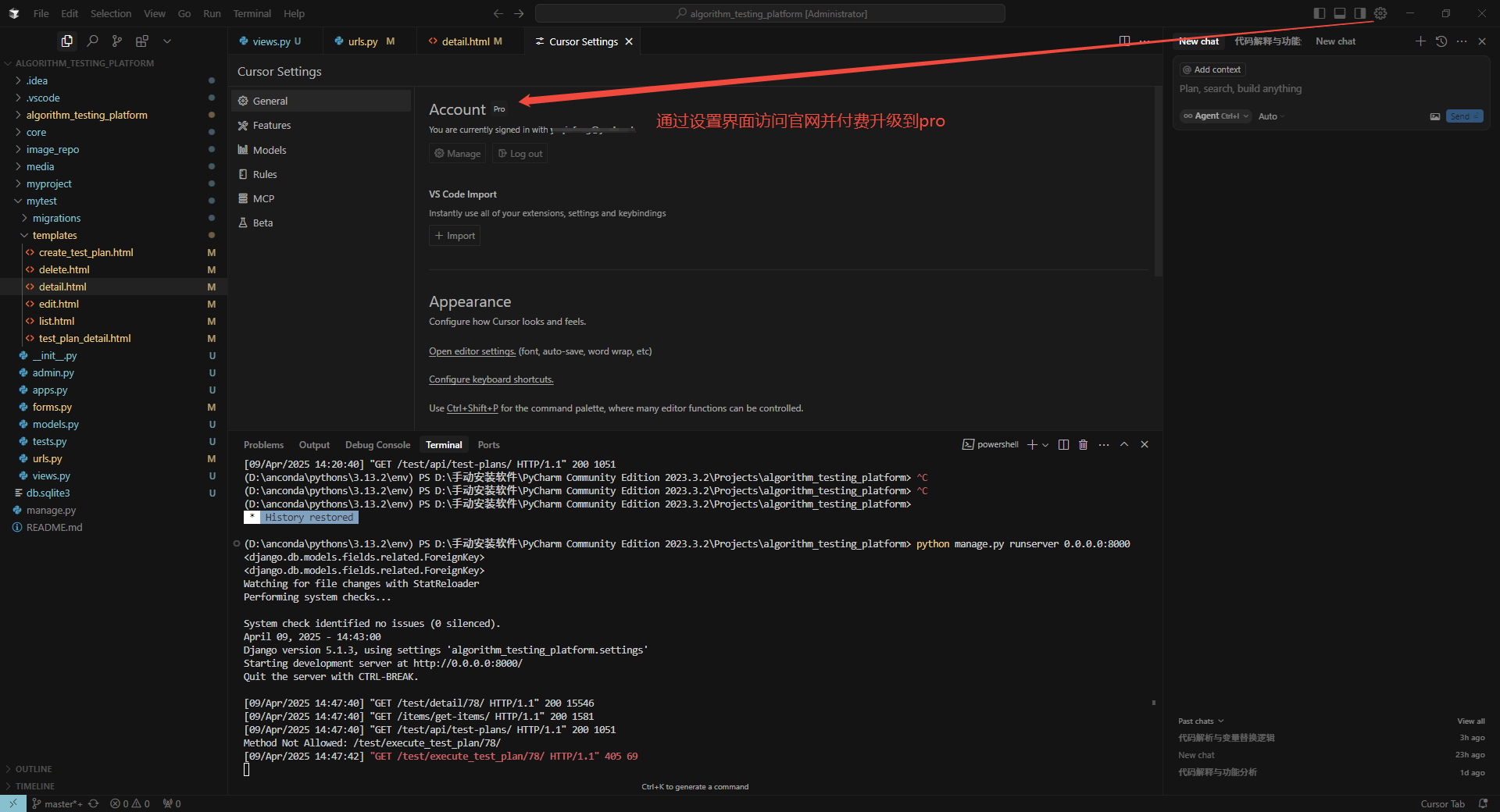
Task: Switch to the Debug Console tab
Action: point(377,444)
